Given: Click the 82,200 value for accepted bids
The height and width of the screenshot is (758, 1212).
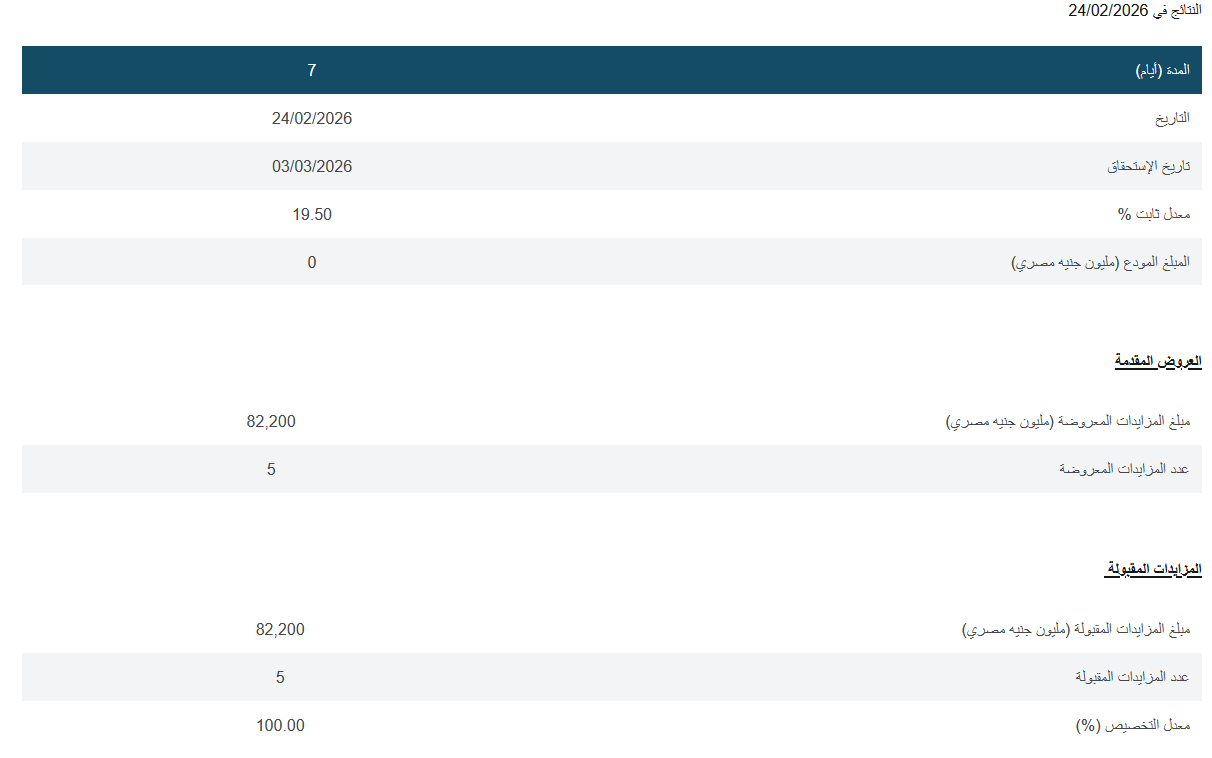Looking at the screenshot, I should 280,629.
